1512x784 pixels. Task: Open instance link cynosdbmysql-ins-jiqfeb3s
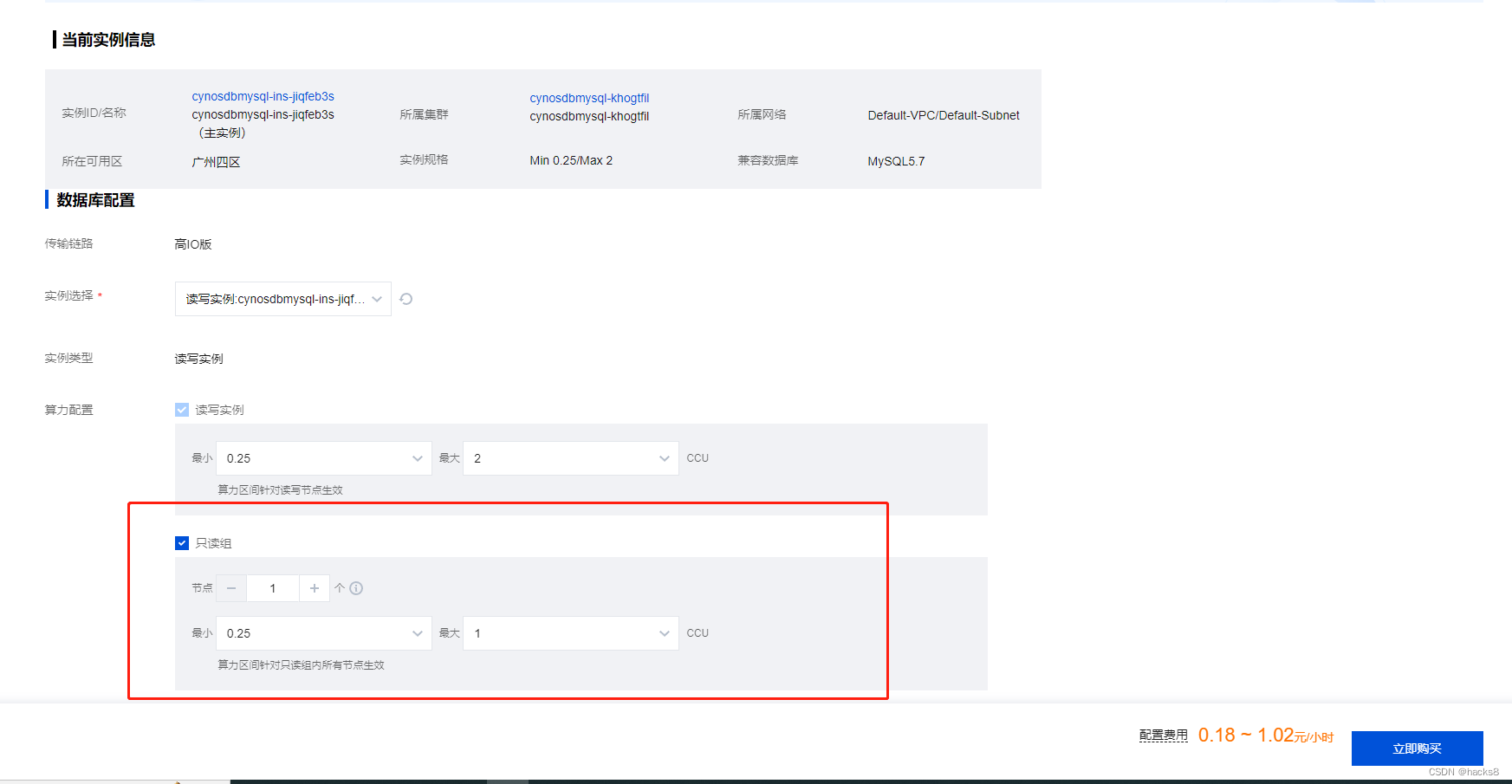263,96
